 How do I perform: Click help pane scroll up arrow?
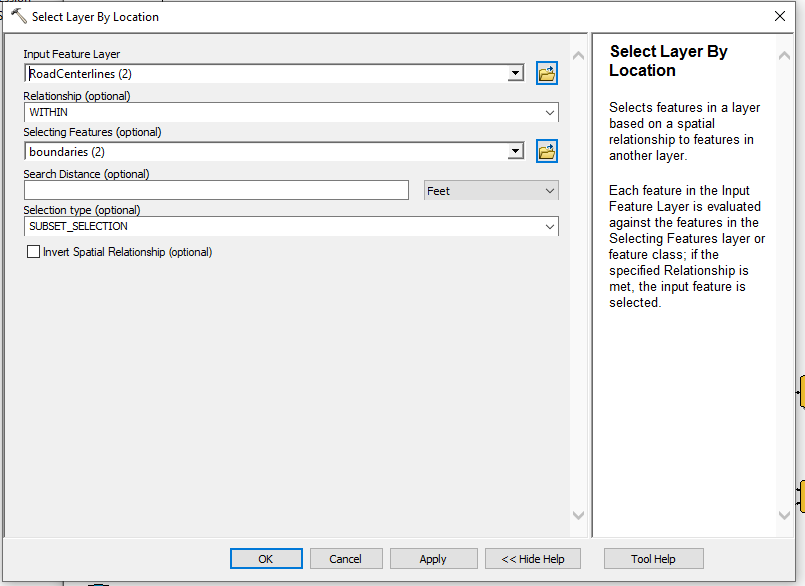coord(784,55)
